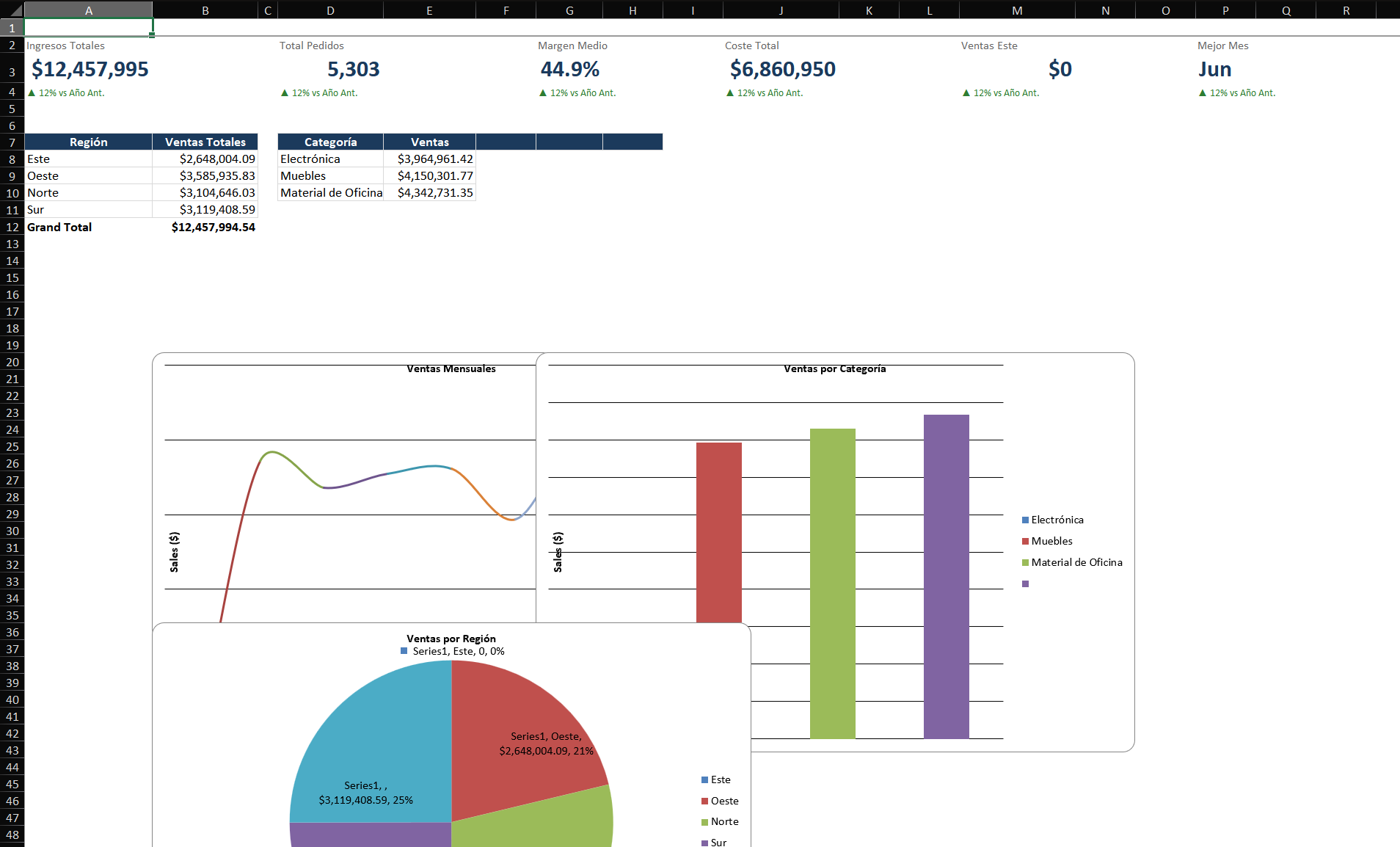Click the green arrow under Ingresos Totales
1400x847 pixels.
pyautogui.click(x=32, y=93)
